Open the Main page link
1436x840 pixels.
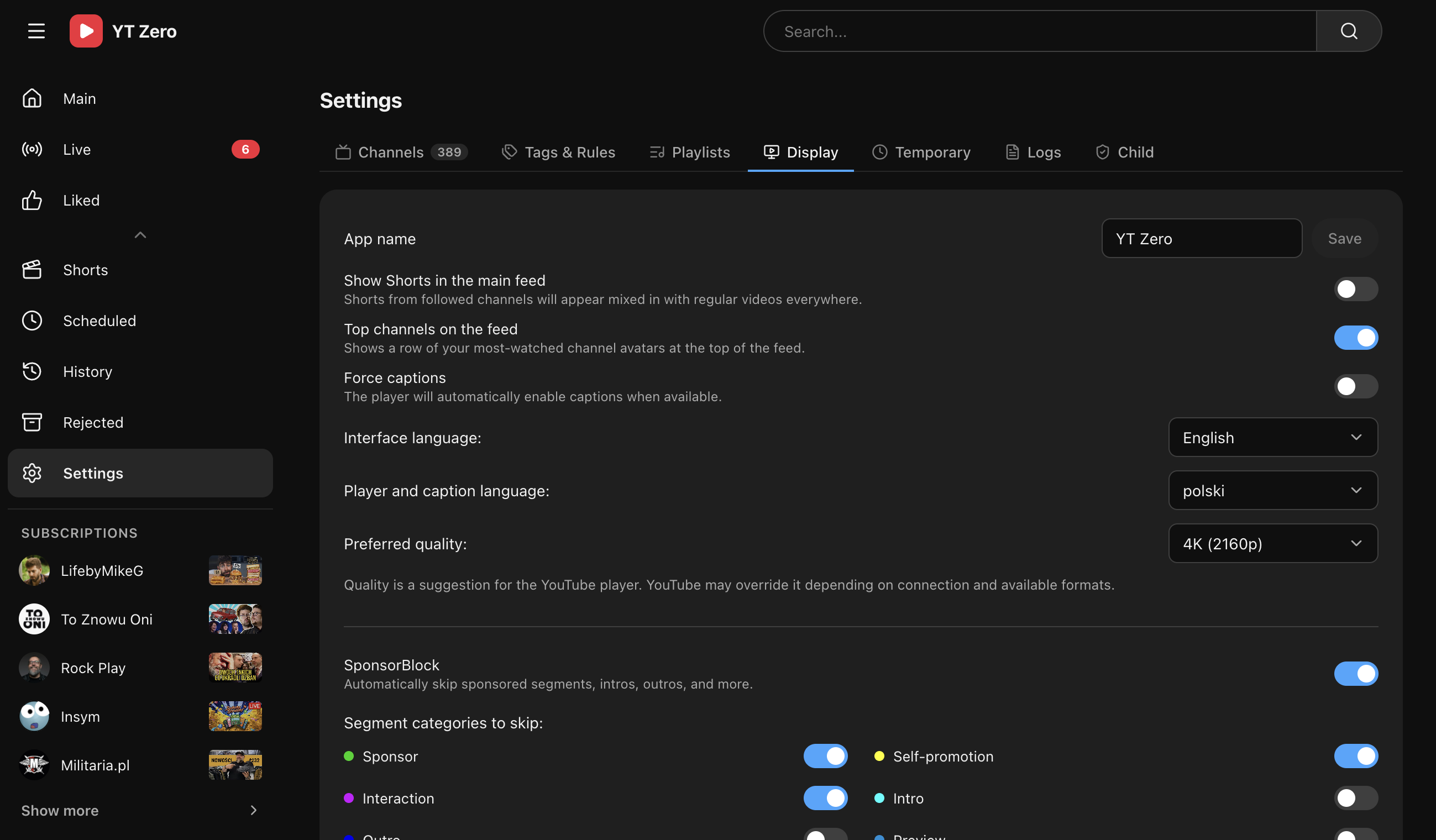click(140, 98)
